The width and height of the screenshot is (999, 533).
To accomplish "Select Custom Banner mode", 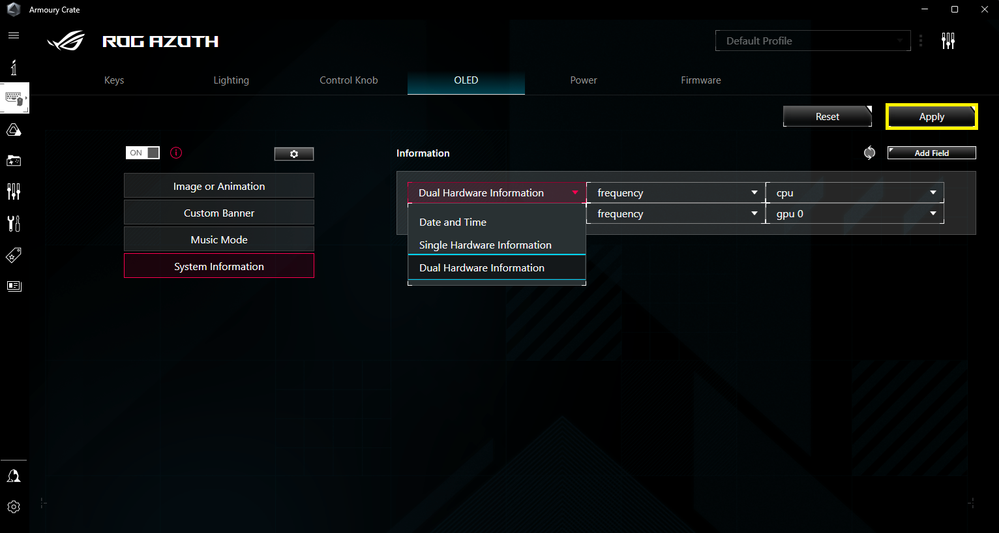I will click(x=219, y=213).
